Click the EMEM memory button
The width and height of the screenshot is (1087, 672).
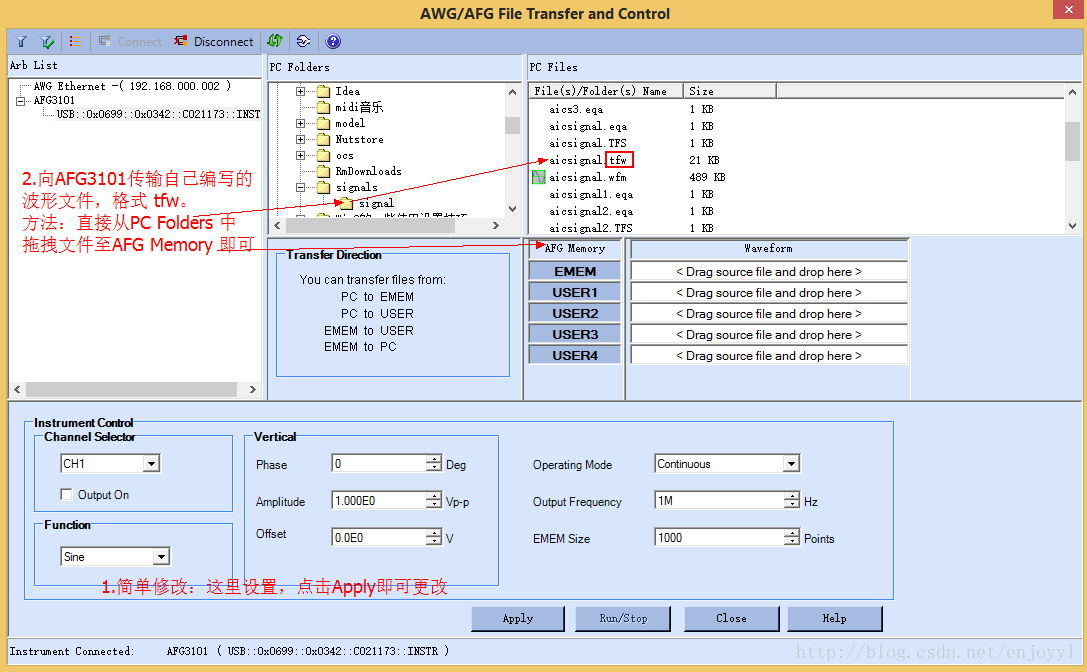tap(575, 272)
